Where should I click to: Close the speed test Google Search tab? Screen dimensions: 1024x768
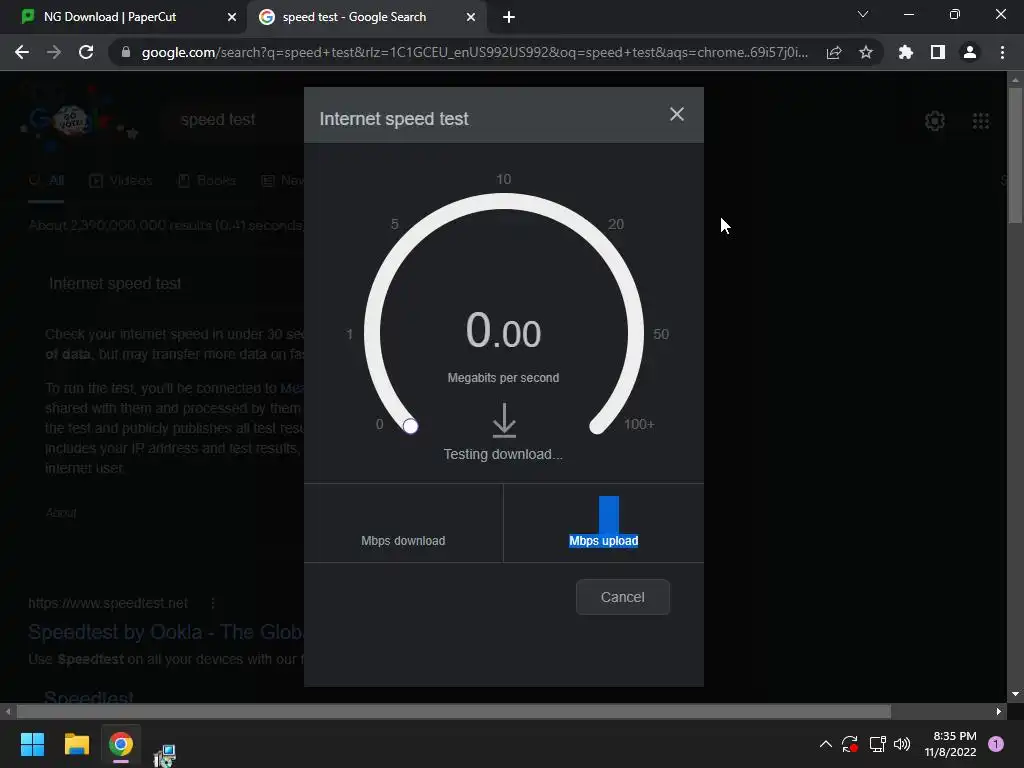pyautogui.click(x=470, y=17)
